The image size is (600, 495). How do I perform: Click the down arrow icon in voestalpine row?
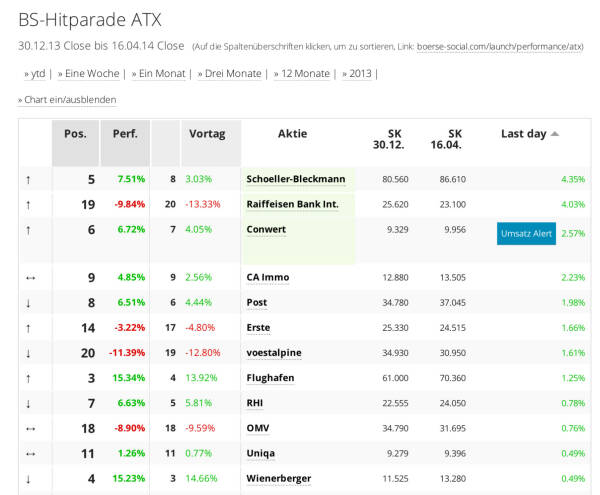(x=28, y=353)
